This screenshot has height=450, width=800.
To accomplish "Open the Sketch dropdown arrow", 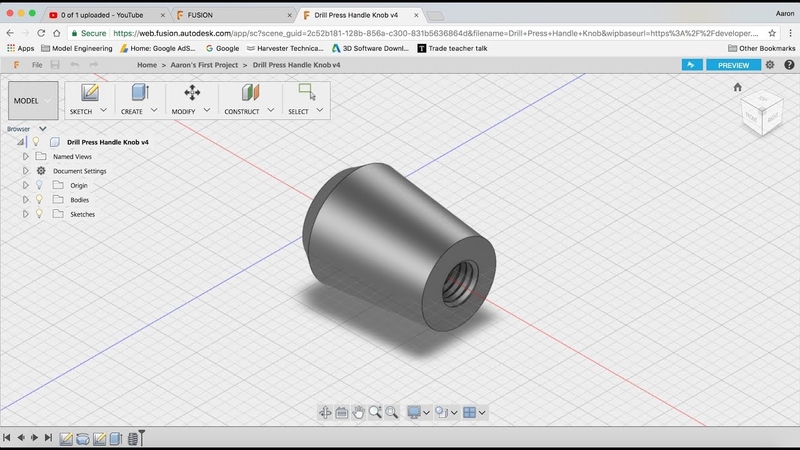I will pyautogui.click(x=104, y=110).
